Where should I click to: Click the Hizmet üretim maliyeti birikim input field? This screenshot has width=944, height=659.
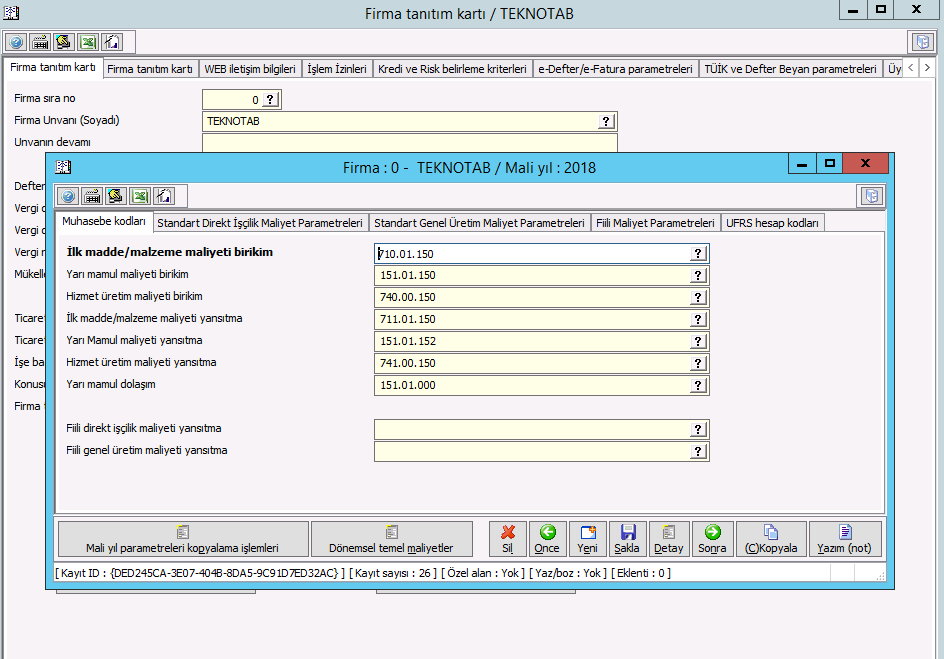click(x=532, y=298)
